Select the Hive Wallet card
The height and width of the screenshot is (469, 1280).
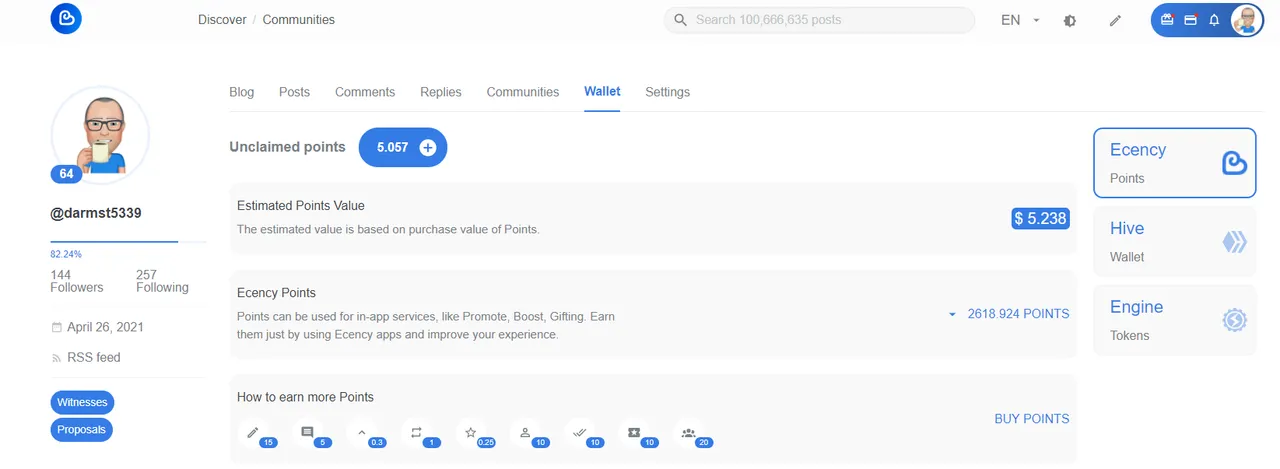point(1175,242)
